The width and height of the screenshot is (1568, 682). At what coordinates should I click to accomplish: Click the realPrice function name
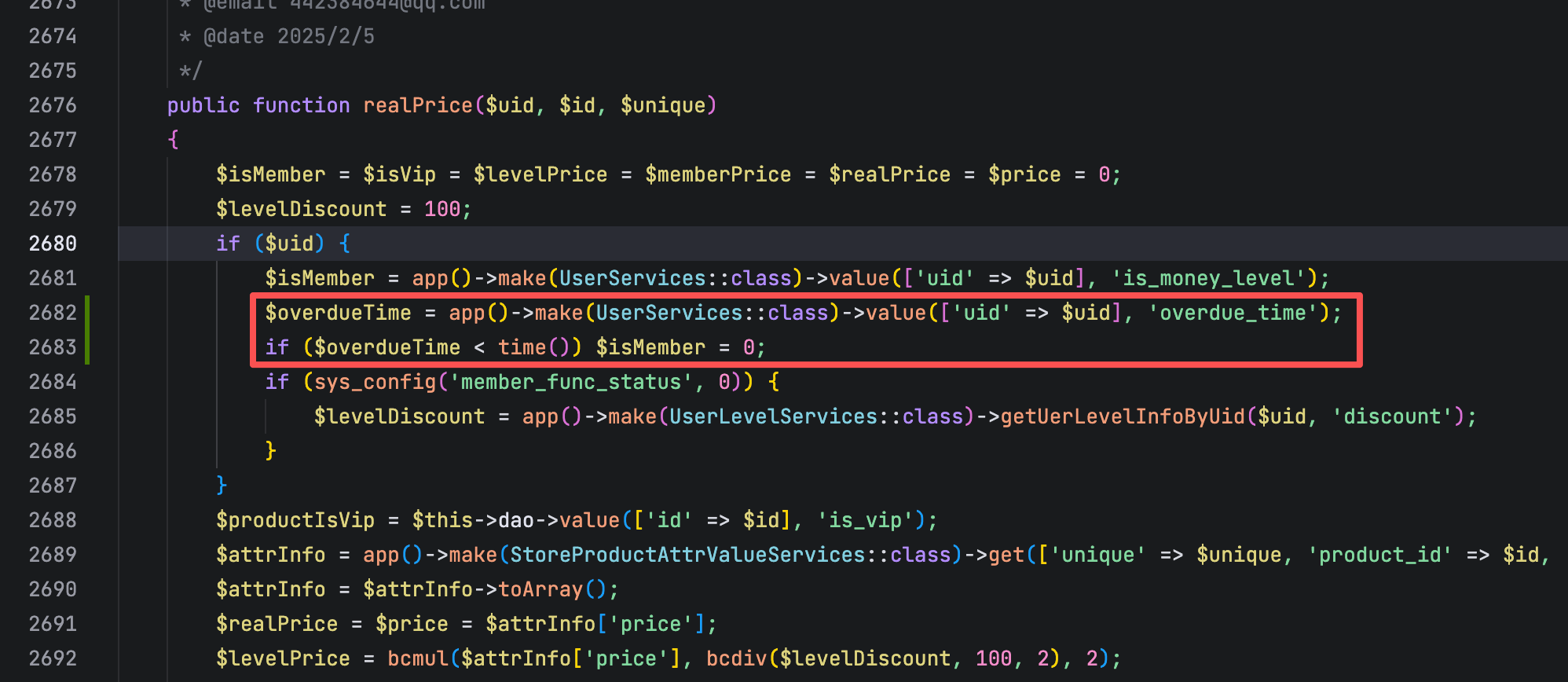(x=417, y=105)
